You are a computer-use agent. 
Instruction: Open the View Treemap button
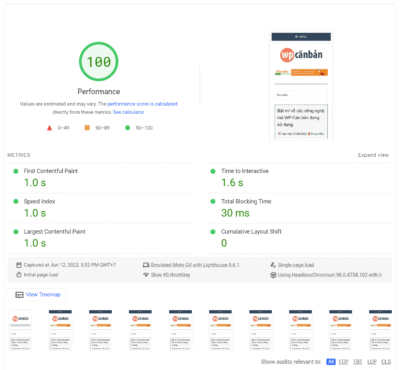pyautogui.click(x=37, y=295)
